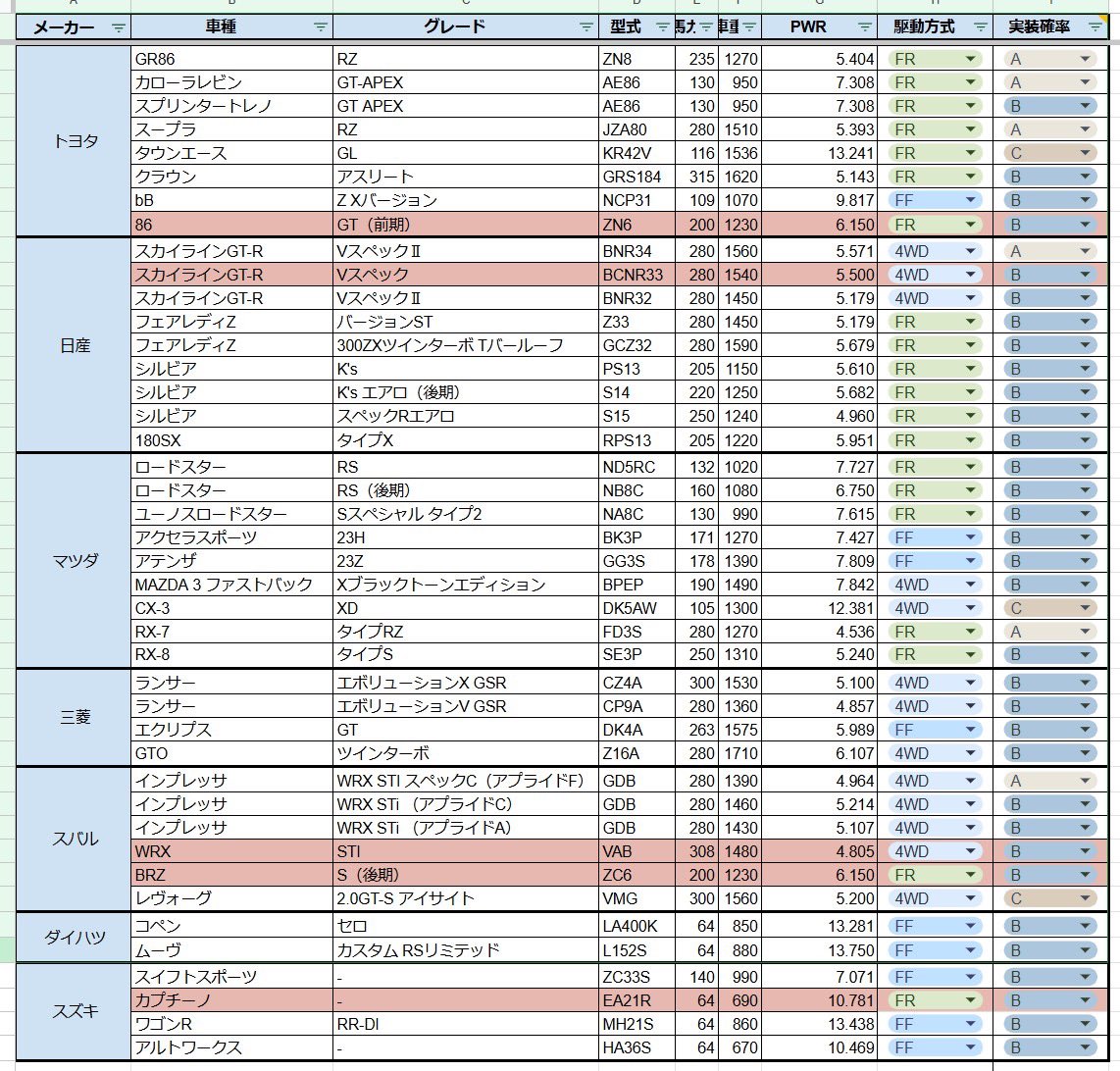Screen dimensions: 1120x1071
Task: Click the アスリート grade cell
Action: [x=466, y=177]
